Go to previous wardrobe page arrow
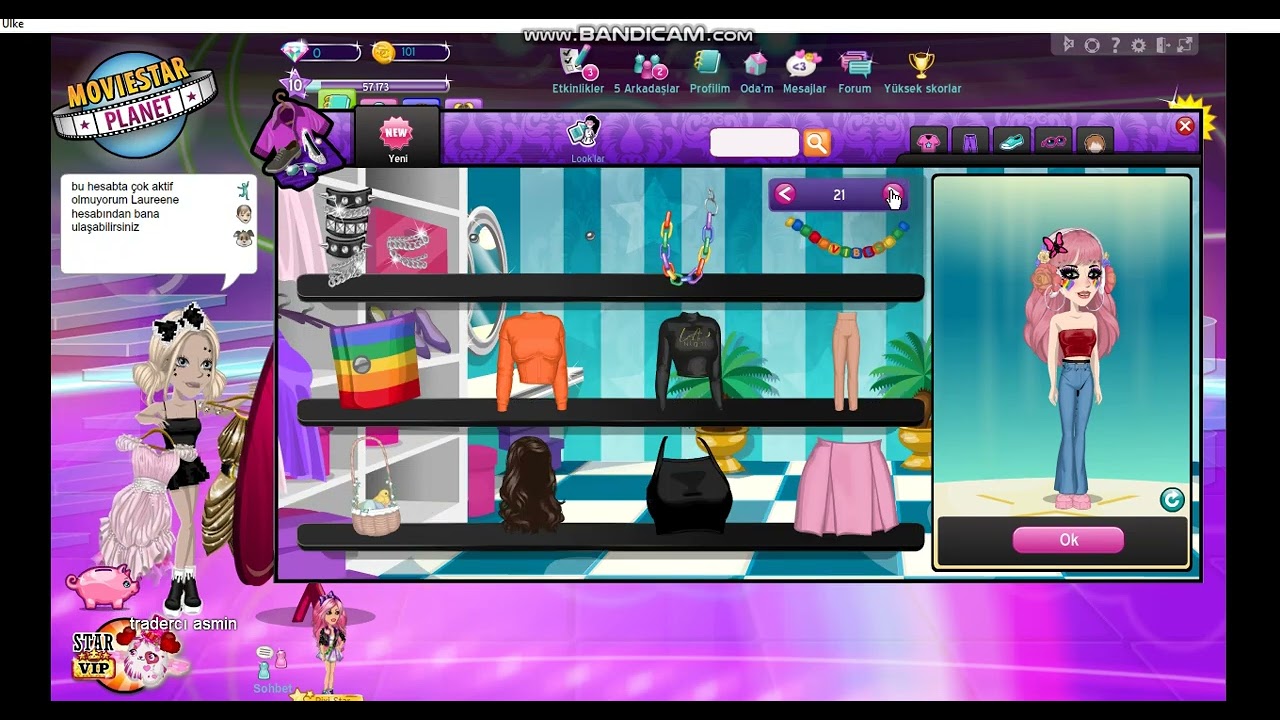This screenshot has height=720, width=1280. tap(785, 195)
